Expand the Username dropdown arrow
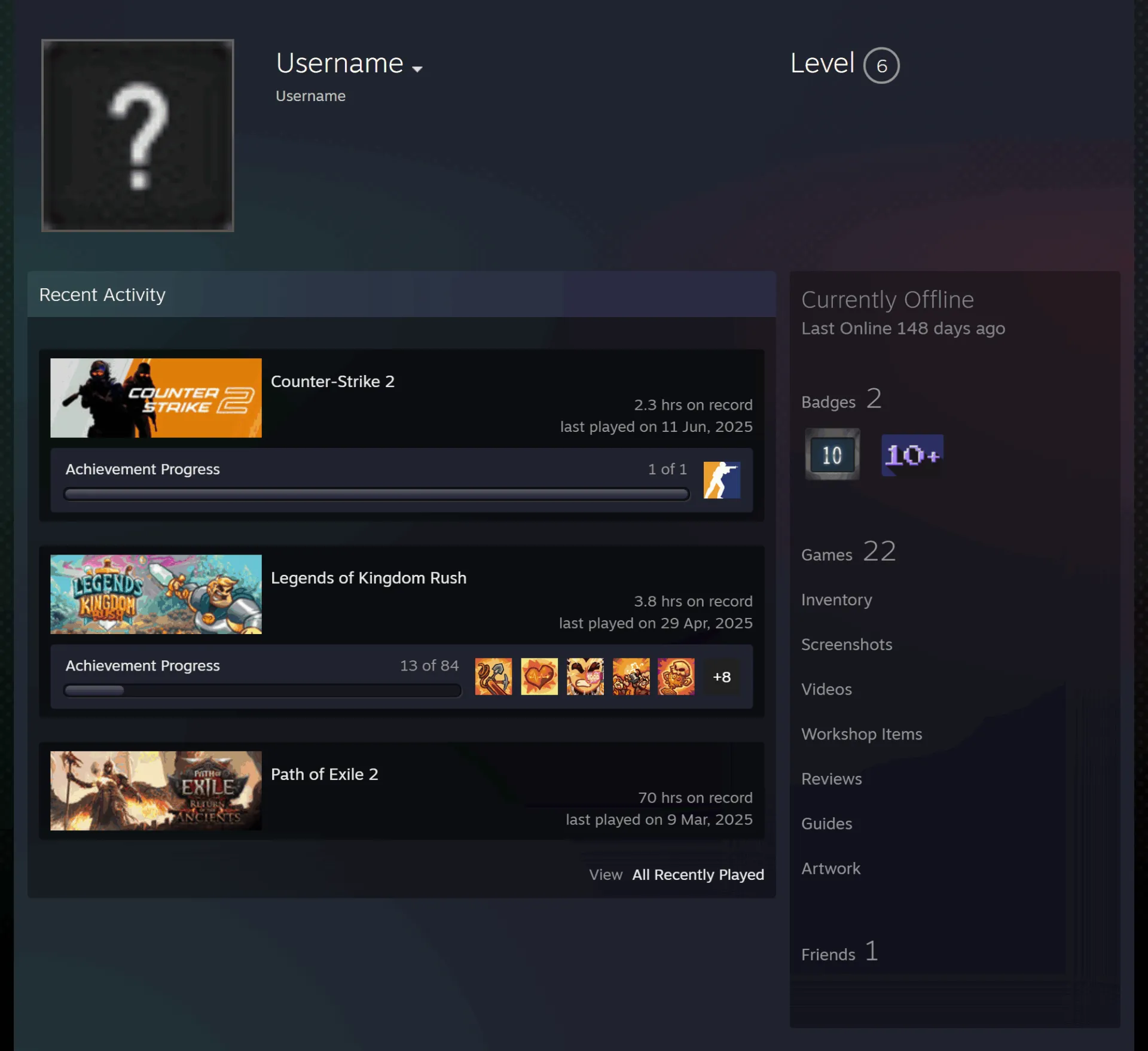The image size is (1148, 1051). pyautogui.click(x=417, y=69)
